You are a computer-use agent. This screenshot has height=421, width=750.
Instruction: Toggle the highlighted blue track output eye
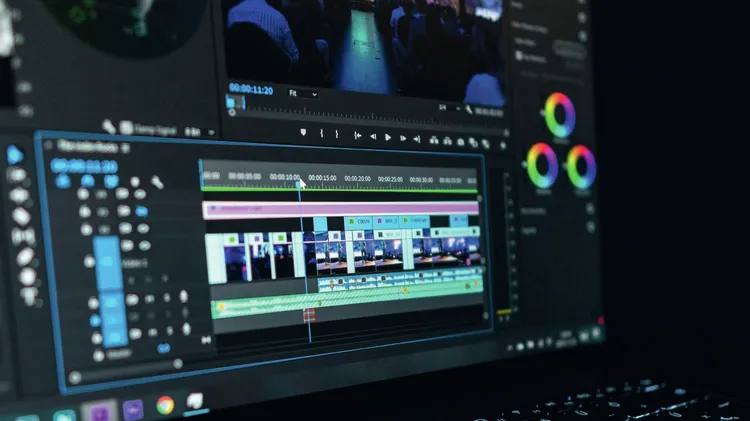pyautogui.click(x=142, y=211)
